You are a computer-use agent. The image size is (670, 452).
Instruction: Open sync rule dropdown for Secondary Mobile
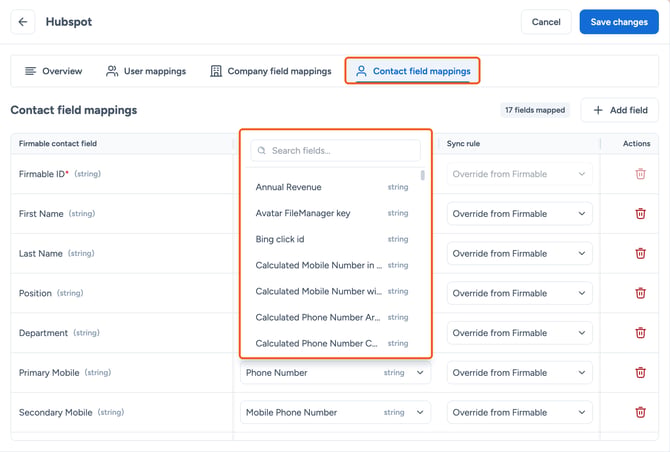[520, 412]
